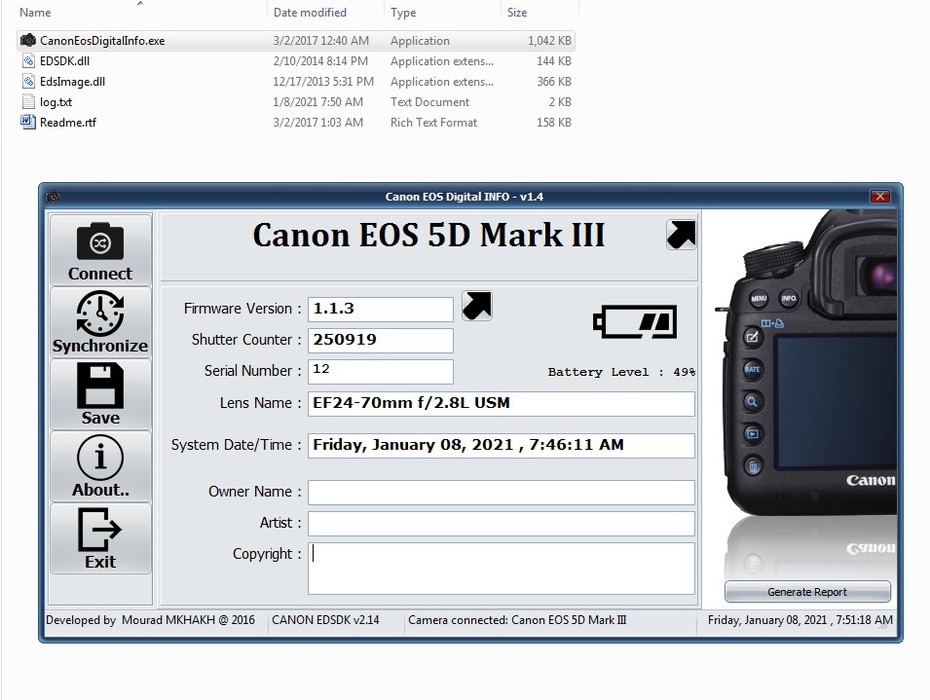This screenshot has height=700, width=930.
Task: Click the date '1/8/2021 7:50 AM'
Action: pyautogui.click(x=318, y=102)
